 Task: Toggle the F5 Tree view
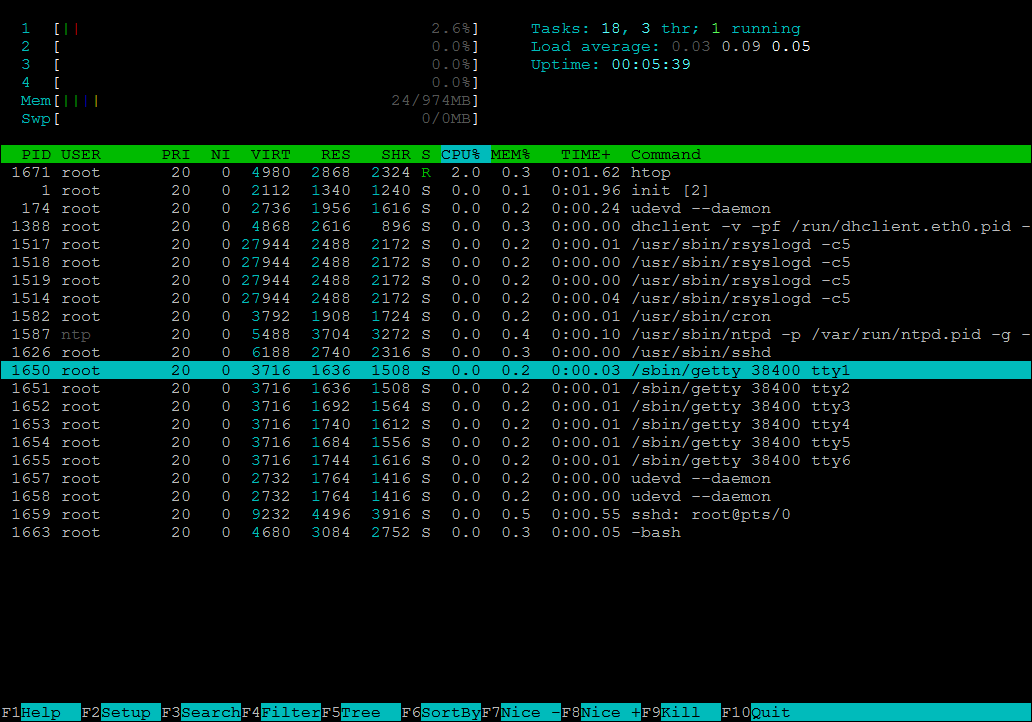pyautogui.click(x=360, y=713)
